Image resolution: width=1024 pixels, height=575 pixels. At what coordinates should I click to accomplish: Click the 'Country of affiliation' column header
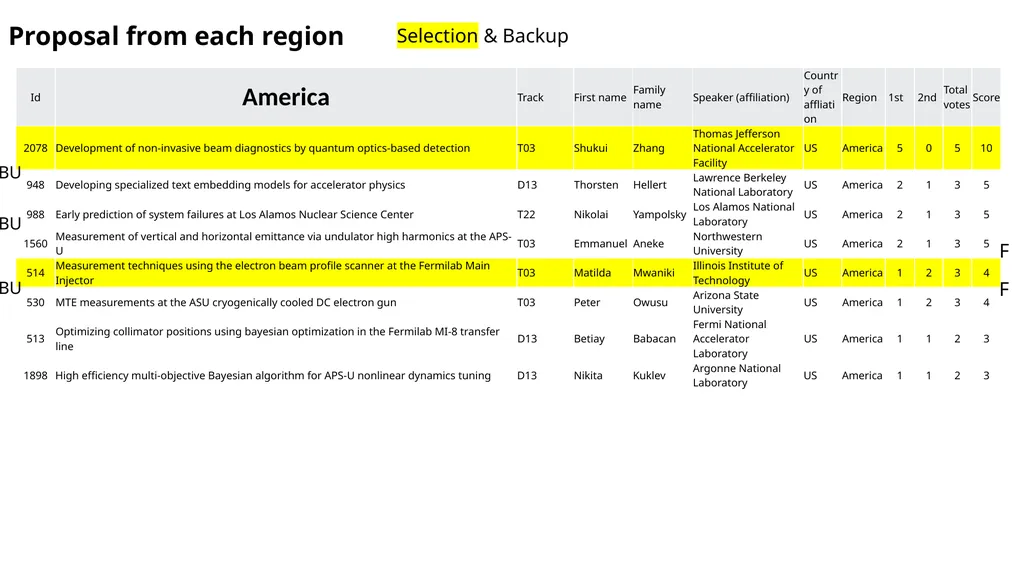coord(820,97)
